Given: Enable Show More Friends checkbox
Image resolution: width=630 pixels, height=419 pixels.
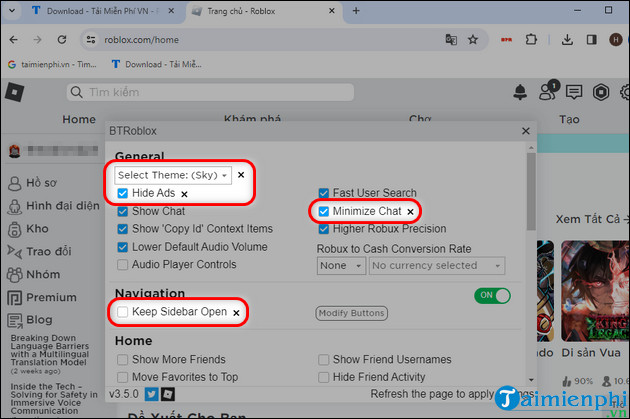Looking at the screenshot, I should click(x=123, y=360).
